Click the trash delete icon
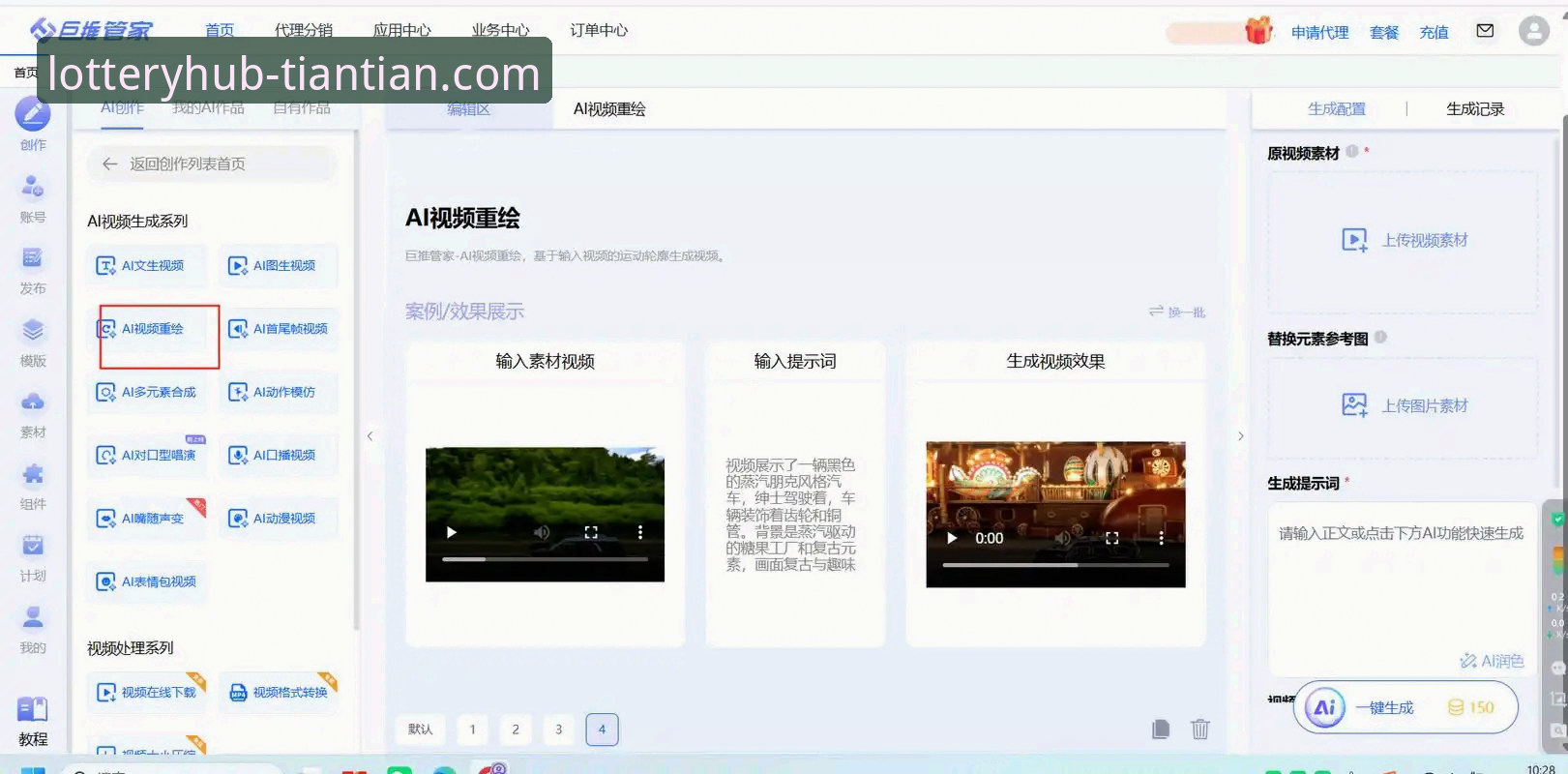The width and height of the screenshot is (1568, 774). coord(1199,729)
